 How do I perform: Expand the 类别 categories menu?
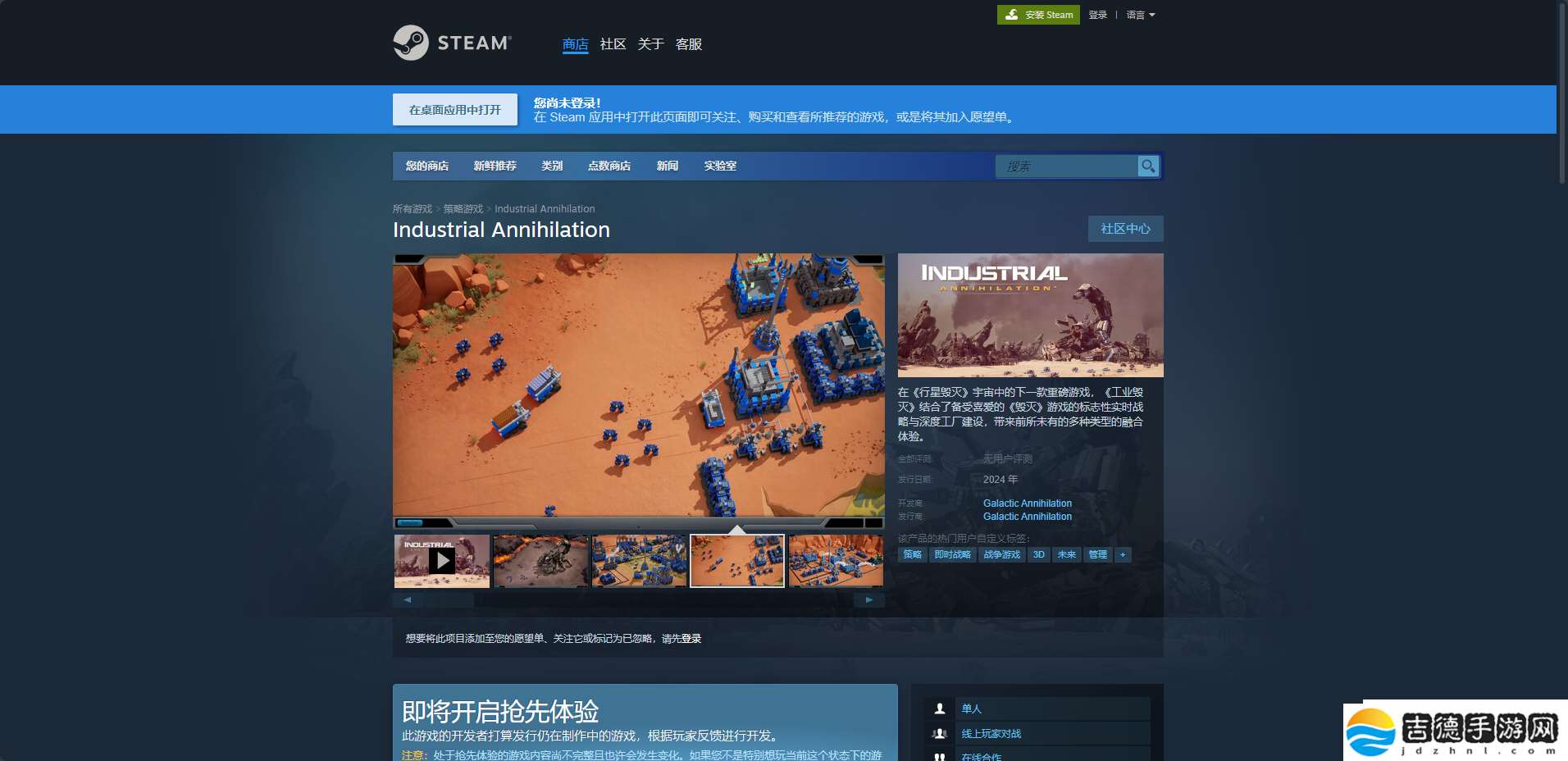coord(552,166)
